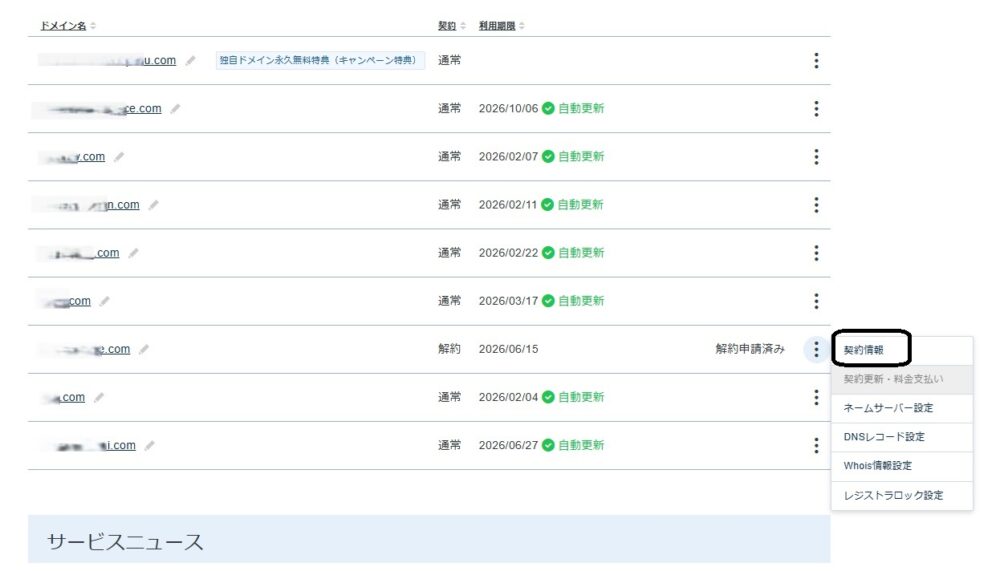
Task: Click the 独自ドメイン永久無料特典 campaign badge
Action: pos(320,61)
